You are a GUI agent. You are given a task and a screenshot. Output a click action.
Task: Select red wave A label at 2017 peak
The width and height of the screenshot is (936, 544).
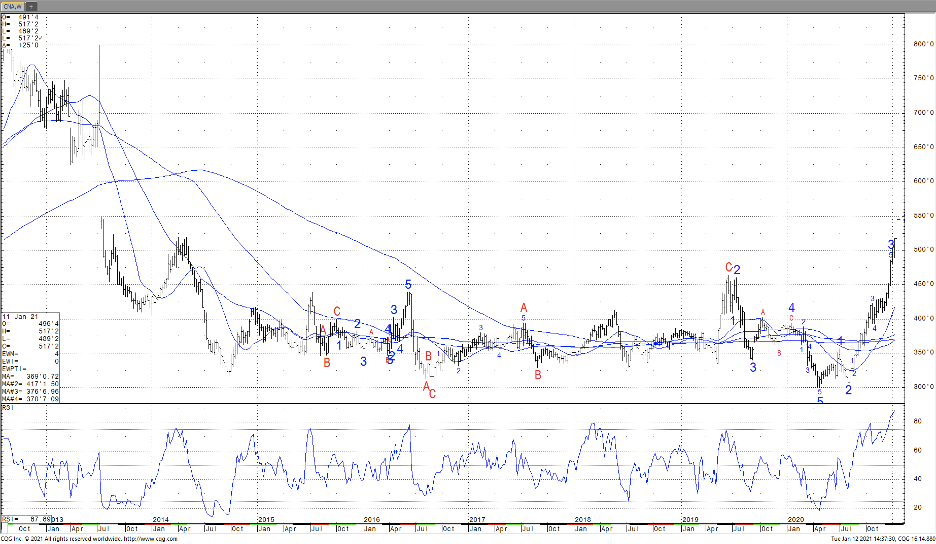point(523,308)
